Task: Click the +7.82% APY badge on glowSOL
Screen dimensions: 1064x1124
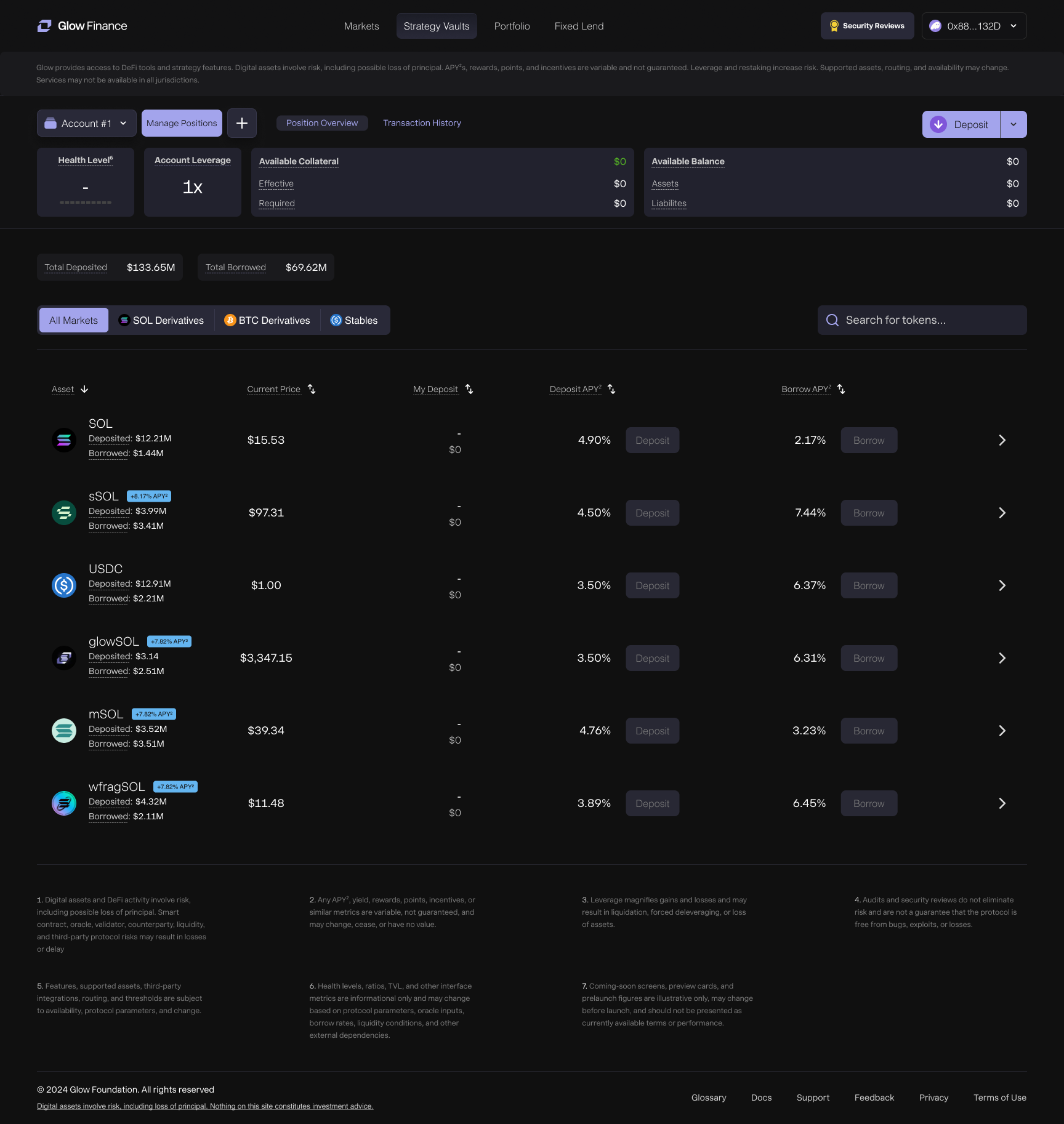Action: (169, 641)
